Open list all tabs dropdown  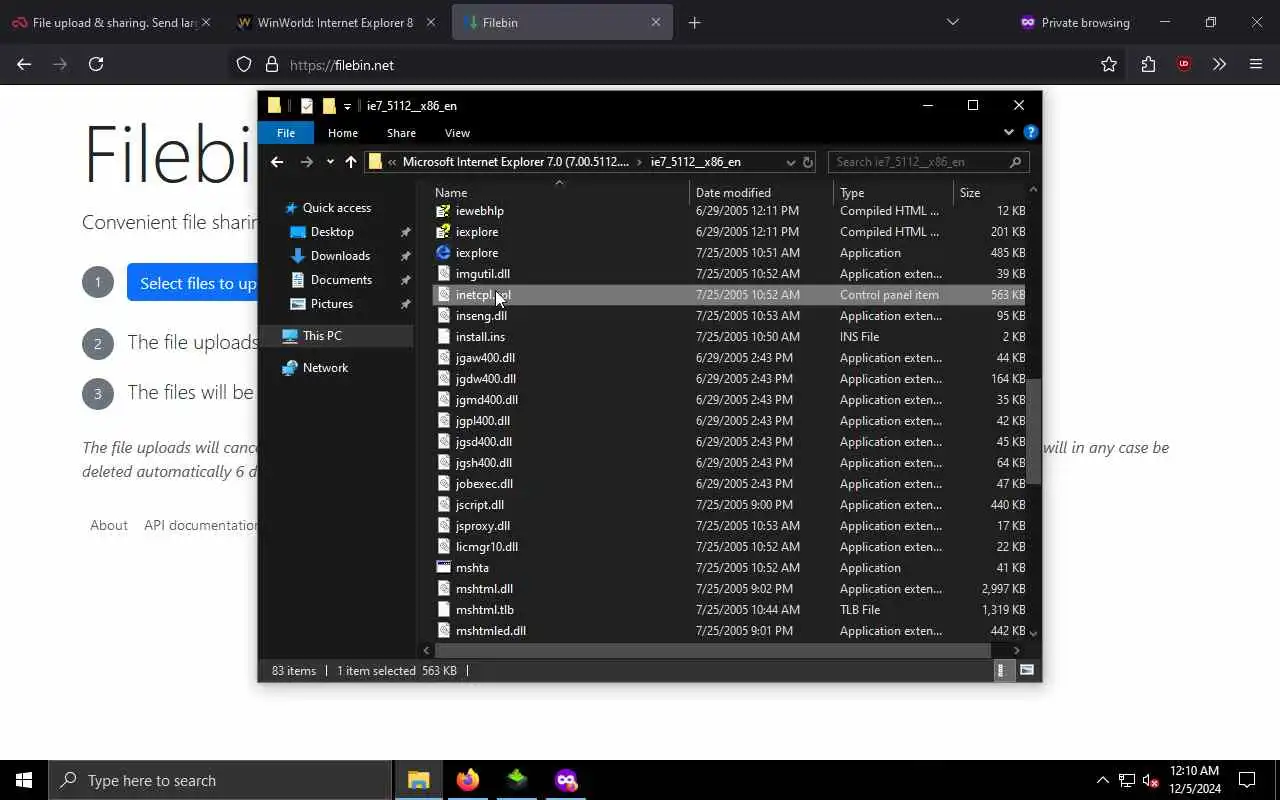(x=953, y=22)
